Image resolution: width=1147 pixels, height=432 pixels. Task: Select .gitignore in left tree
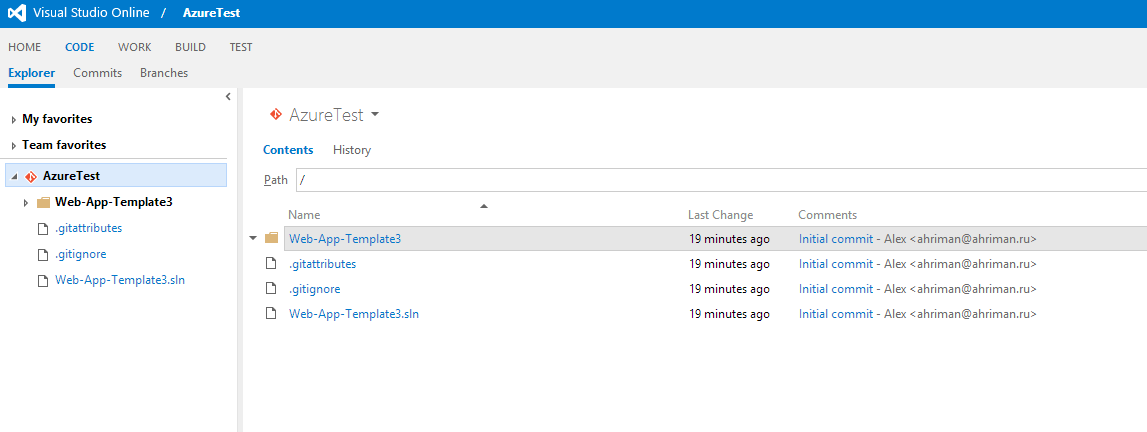[80, 254]
